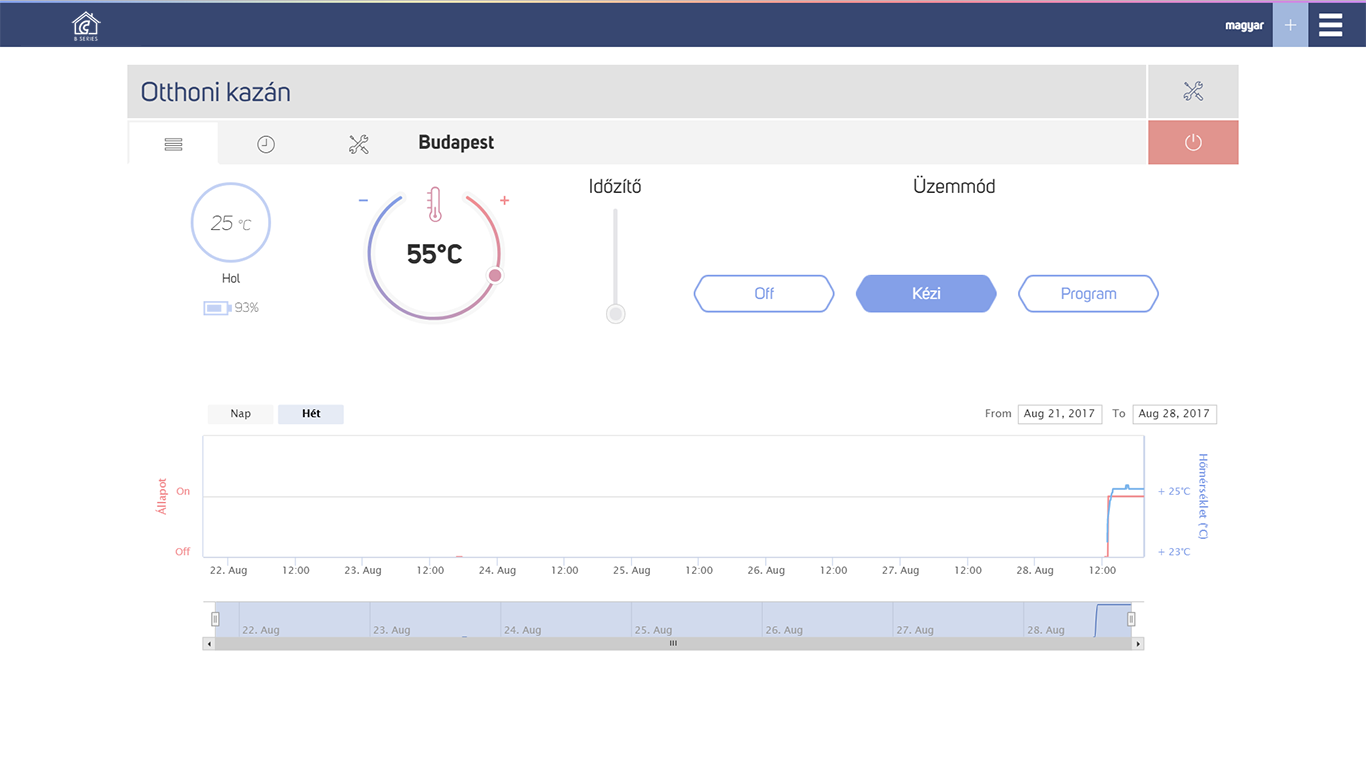Open the From date field
Viewport: 1366px width, 768px height.
[1059, 414]
